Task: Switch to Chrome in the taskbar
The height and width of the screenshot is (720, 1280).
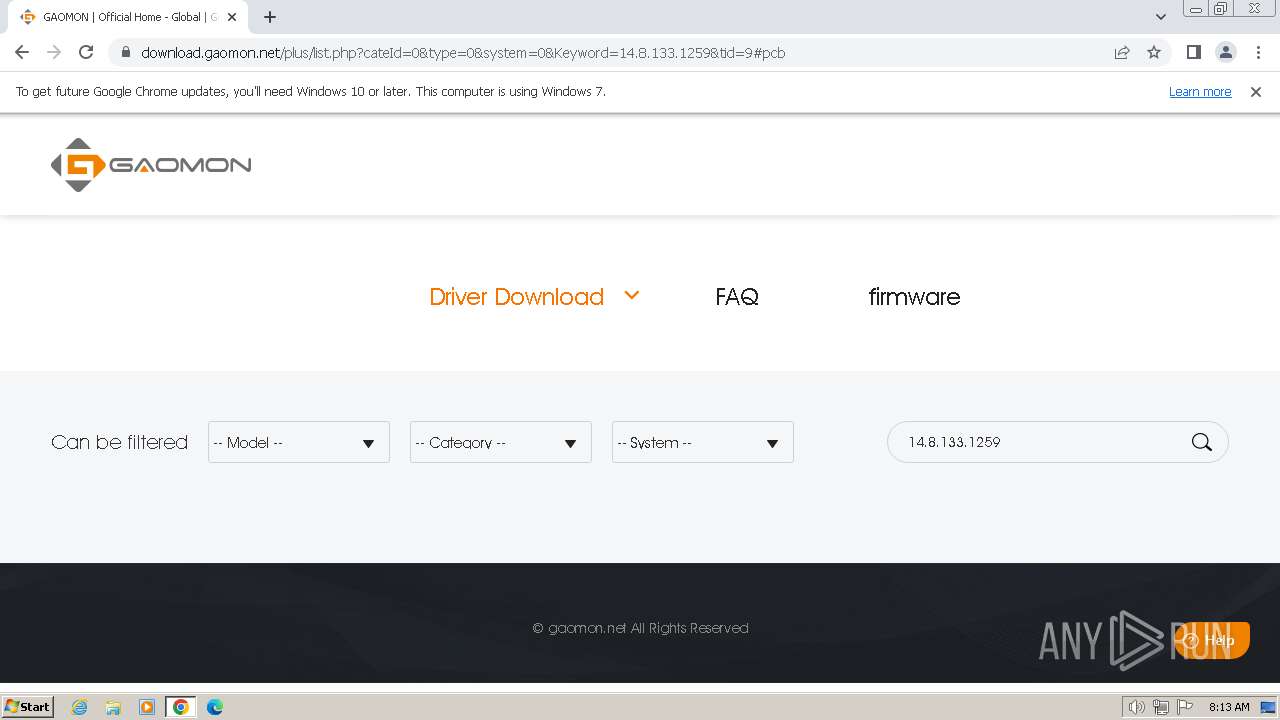Action: [x=181, y=707]
